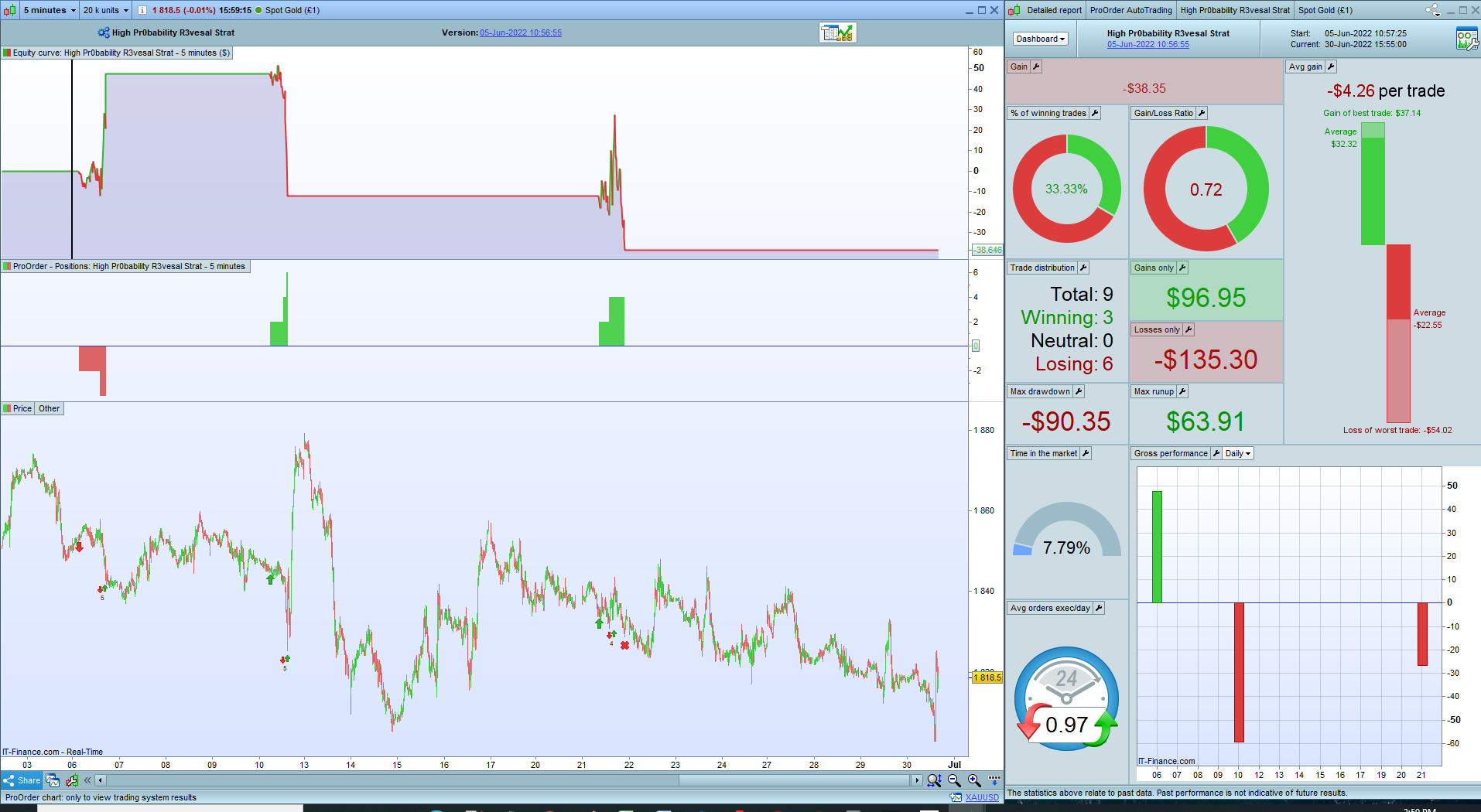Click the Gain/Loss Ratio wrench icon
Screen dimensions: 1481x812
1202,113
